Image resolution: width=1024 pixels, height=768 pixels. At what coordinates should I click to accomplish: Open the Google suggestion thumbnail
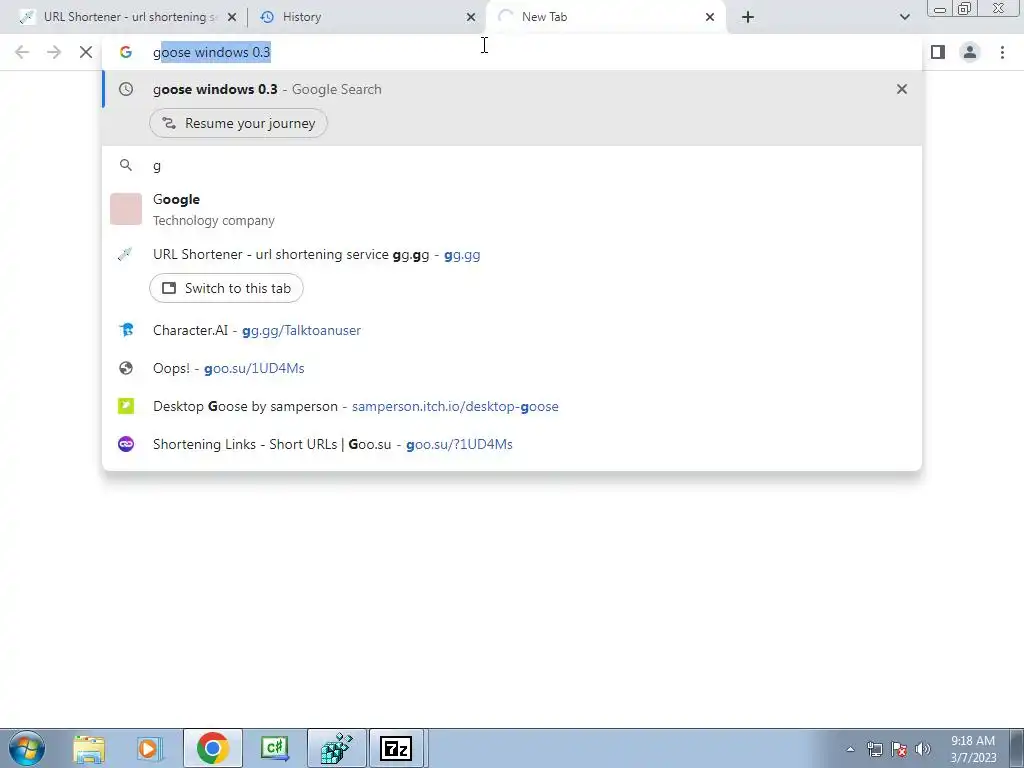click(x=126, y=209)
